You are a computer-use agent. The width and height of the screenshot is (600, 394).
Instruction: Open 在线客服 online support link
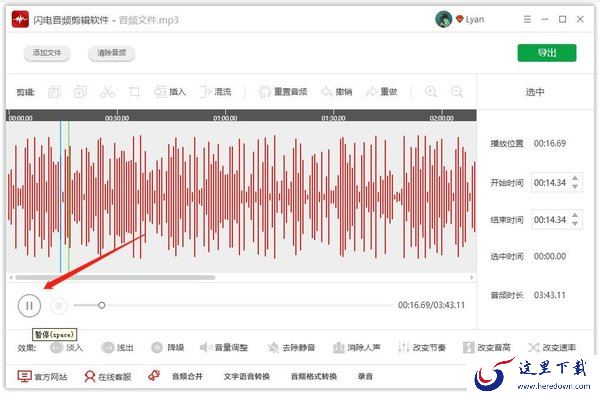(108, 376)
